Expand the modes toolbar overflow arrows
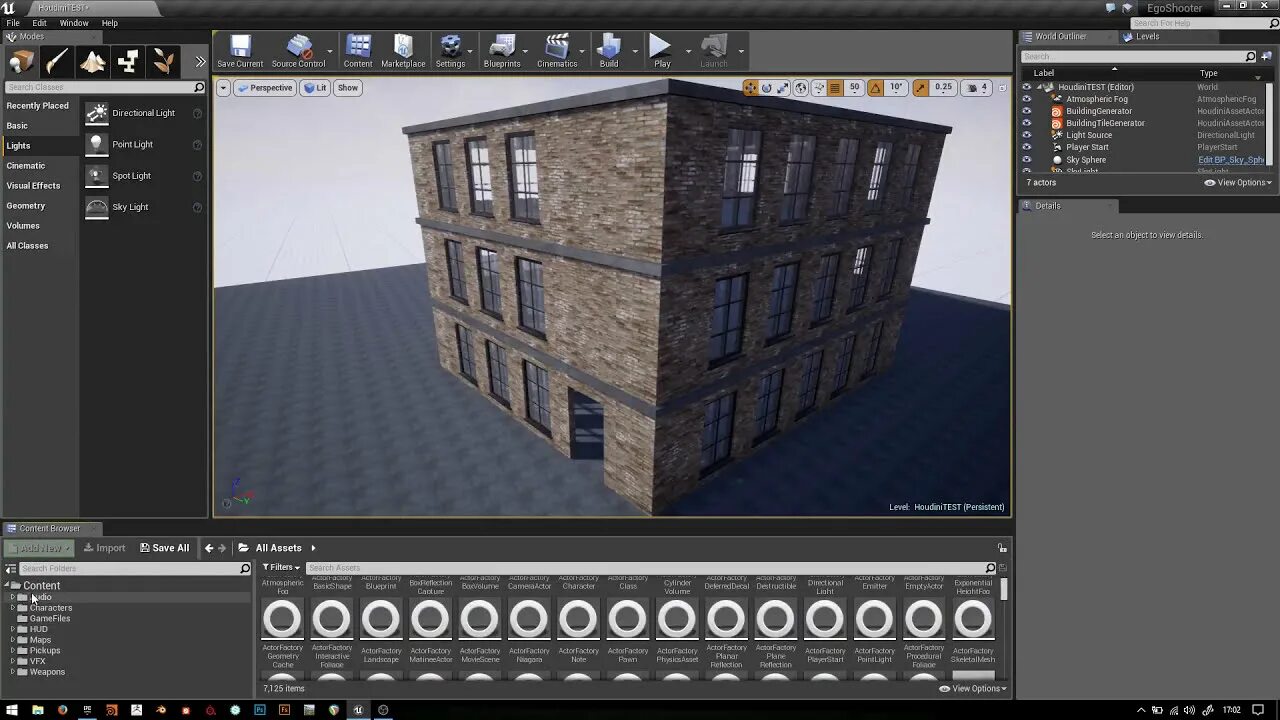1280x720 pixels. pos(200,62)
